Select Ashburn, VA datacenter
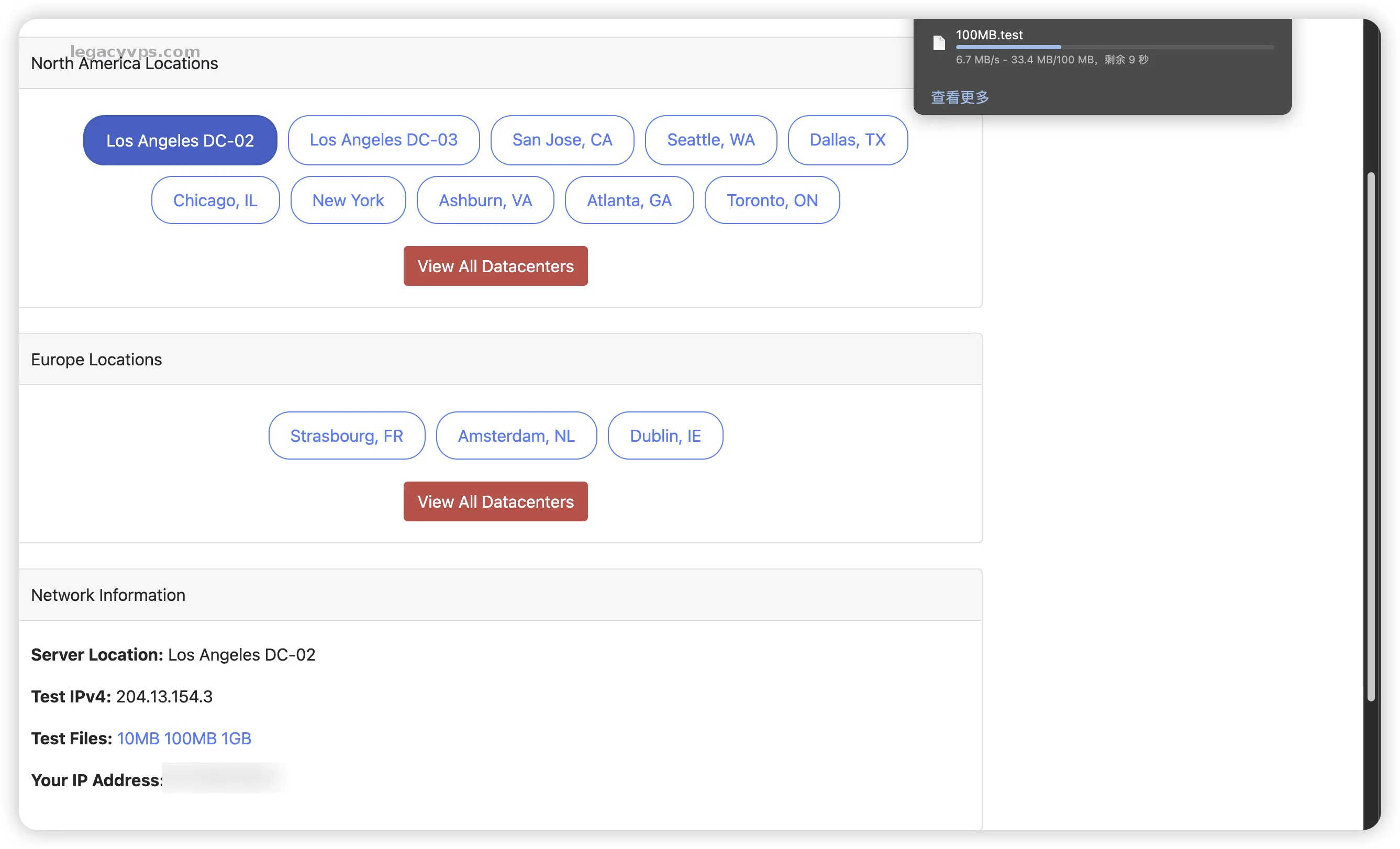1400x849 pixels. coord(485,200)
